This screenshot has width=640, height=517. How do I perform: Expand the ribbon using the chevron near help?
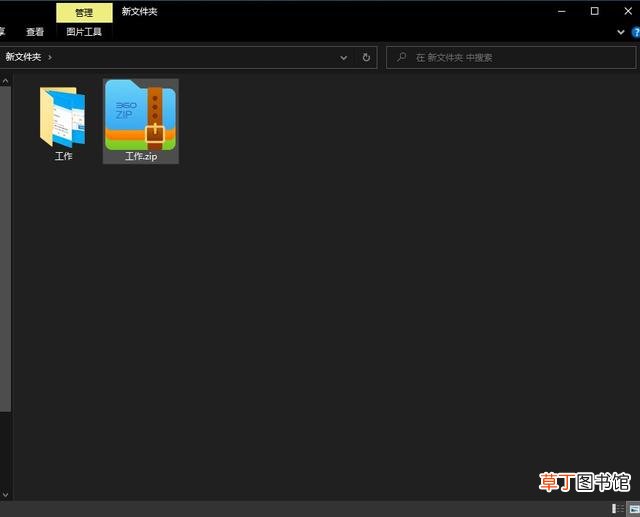[x=620, y=32]
